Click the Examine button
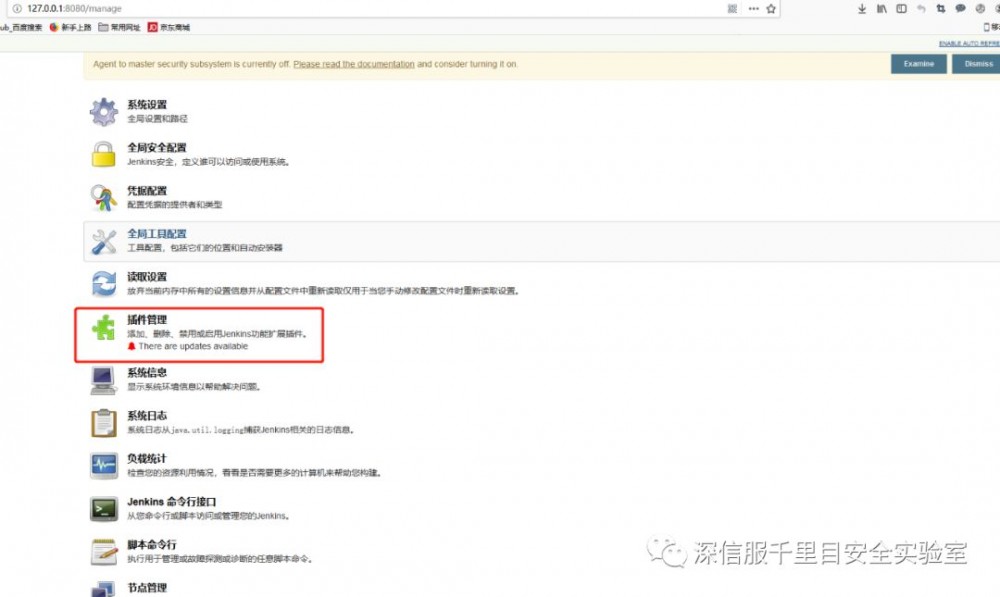Viewport: 1000px width, 597px height. 917,62
